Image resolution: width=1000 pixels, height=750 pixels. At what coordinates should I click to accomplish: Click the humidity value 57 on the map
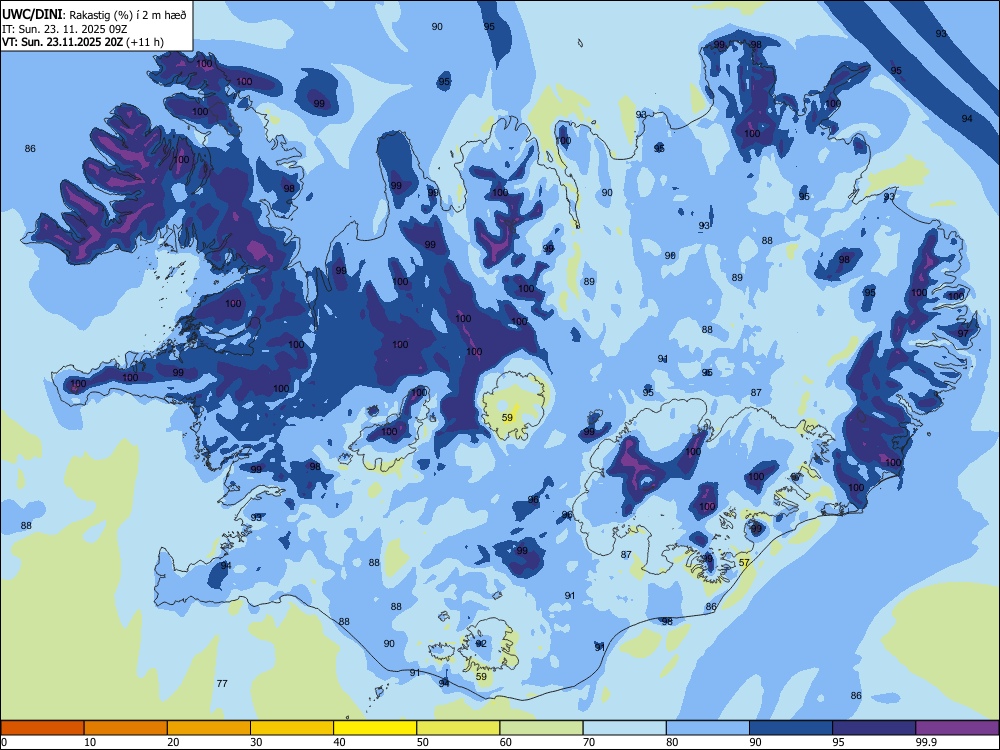tap(744, 562)
